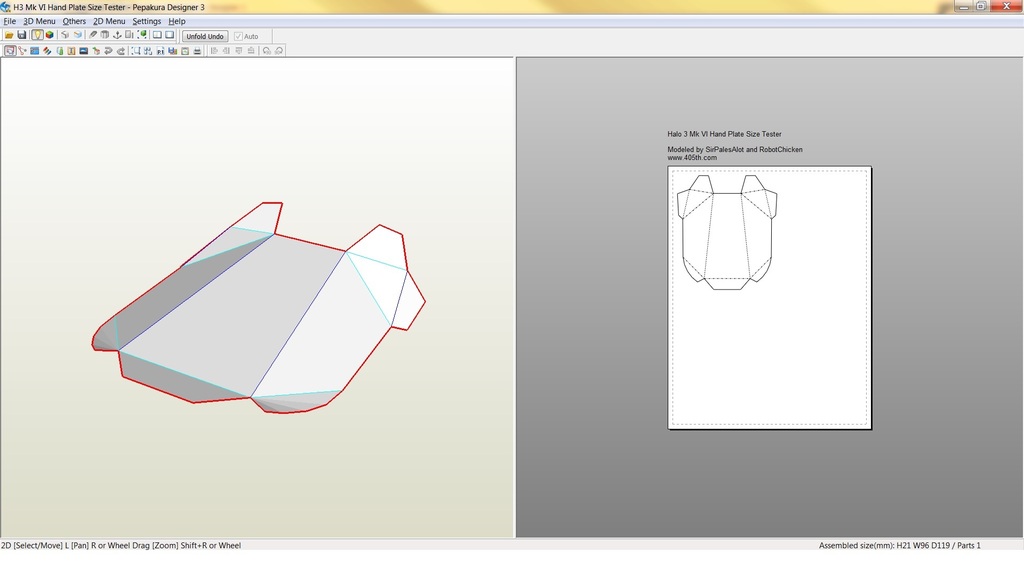
Task: Expand the Others menu
Action: [74, 21]
